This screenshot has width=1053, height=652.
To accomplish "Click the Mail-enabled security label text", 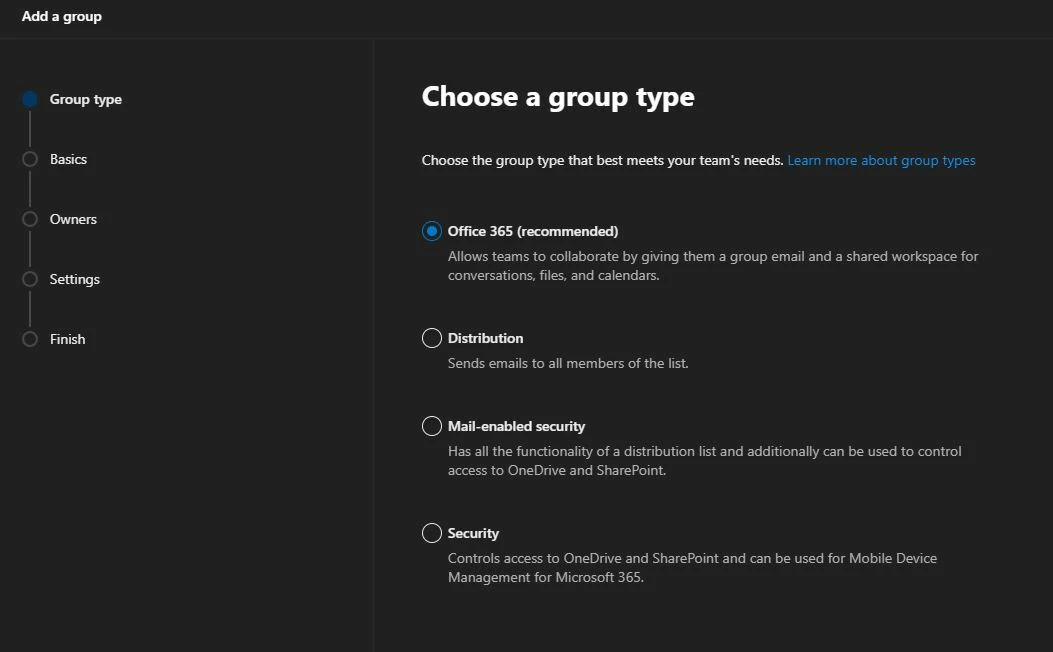I will coord(516,426).
